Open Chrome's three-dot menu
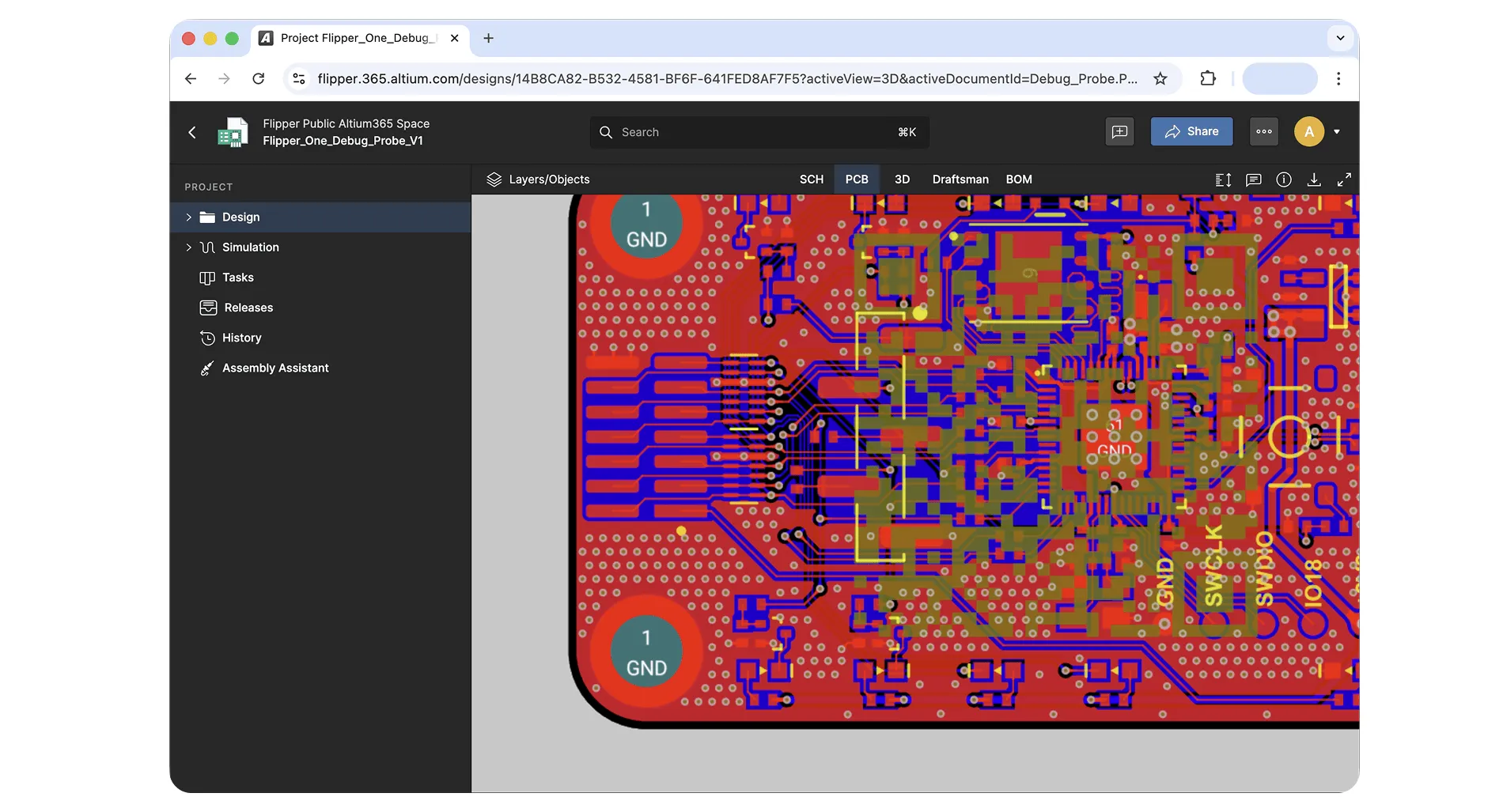Viewport: 1503px width, 812px height. tap(1338, 78)
